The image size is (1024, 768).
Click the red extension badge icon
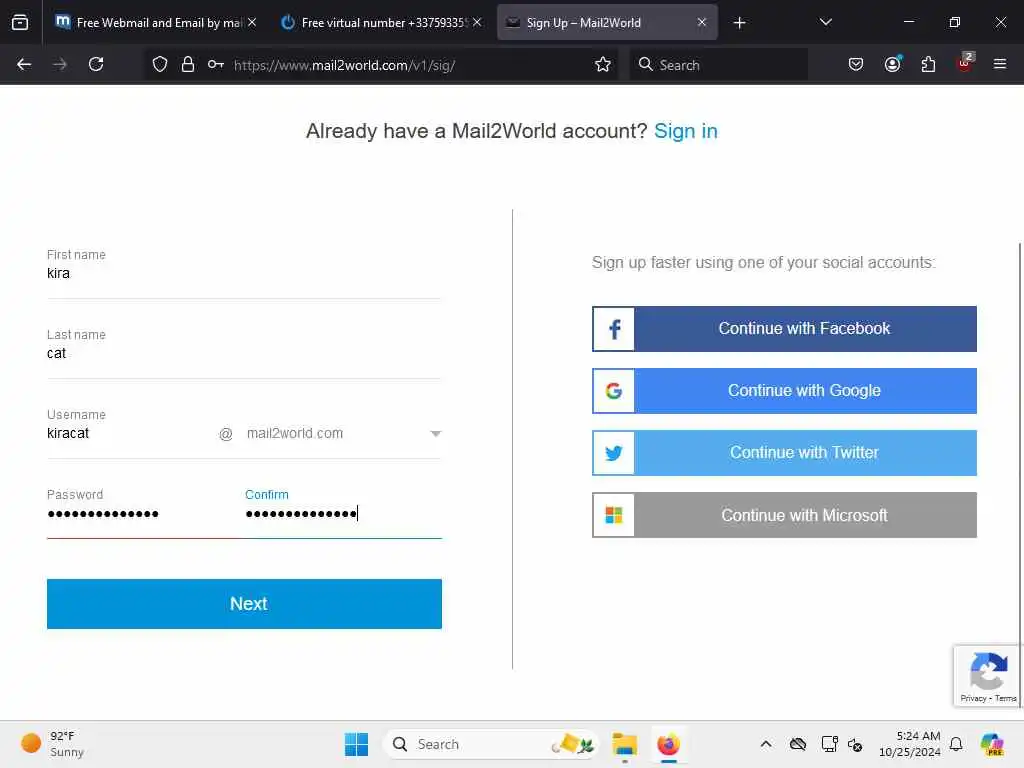coord(965,63)
